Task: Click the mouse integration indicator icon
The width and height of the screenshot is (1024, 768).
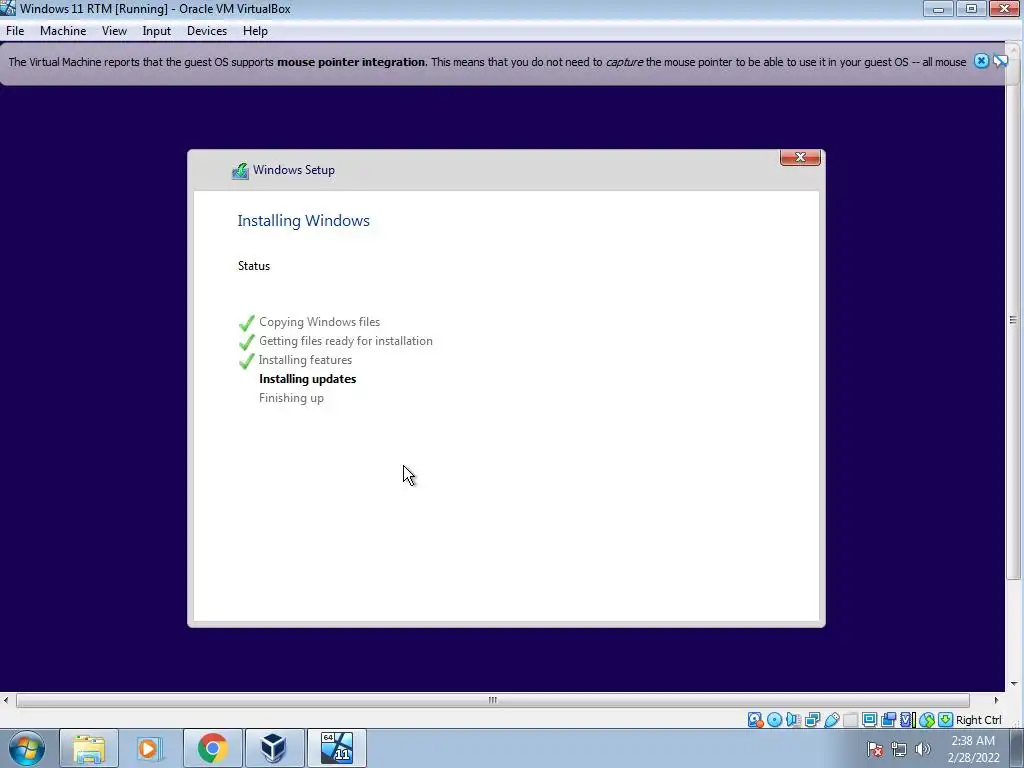Action: click(927, 720)
